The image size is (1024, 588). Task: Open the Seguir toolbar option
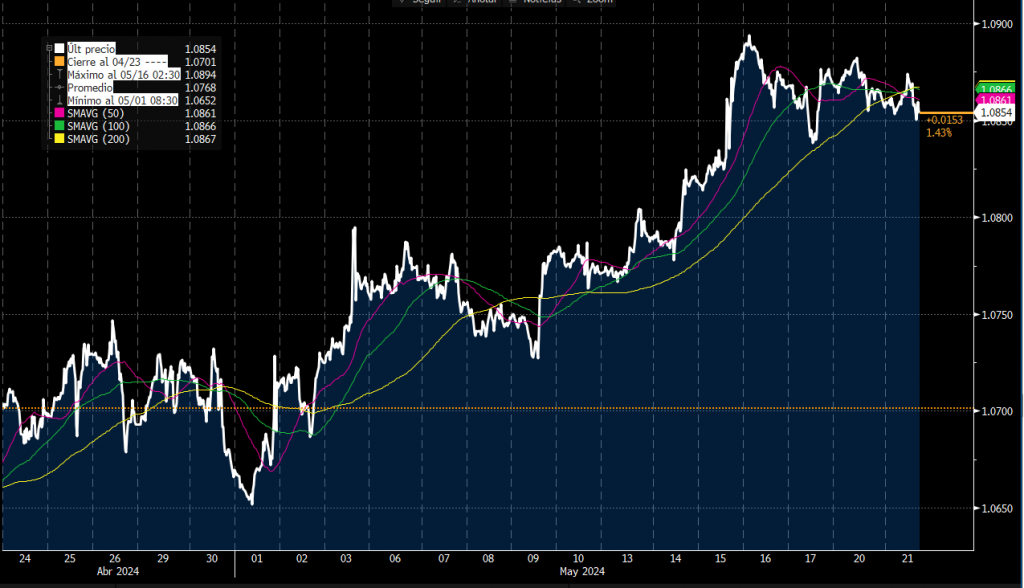coord(426,3)
